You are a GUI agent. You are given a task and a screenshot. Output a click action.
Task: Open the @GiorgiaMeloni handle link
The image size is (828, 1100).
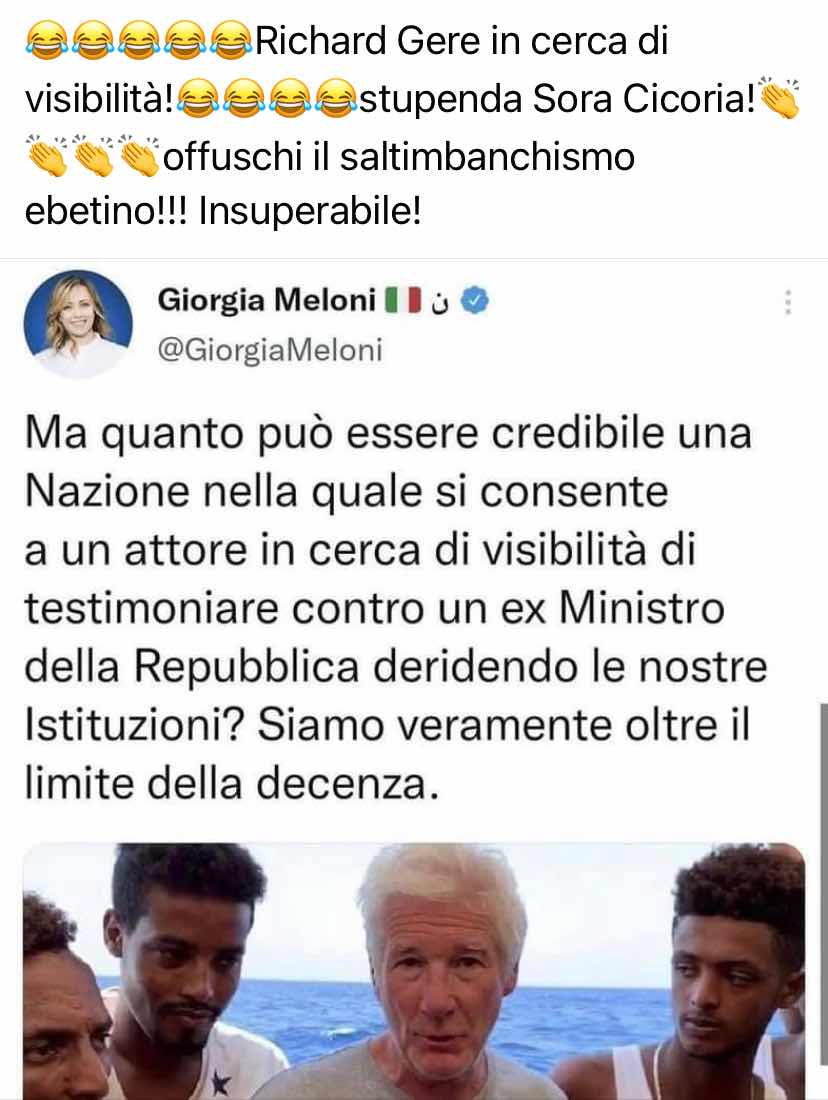(x=269, y=349)
